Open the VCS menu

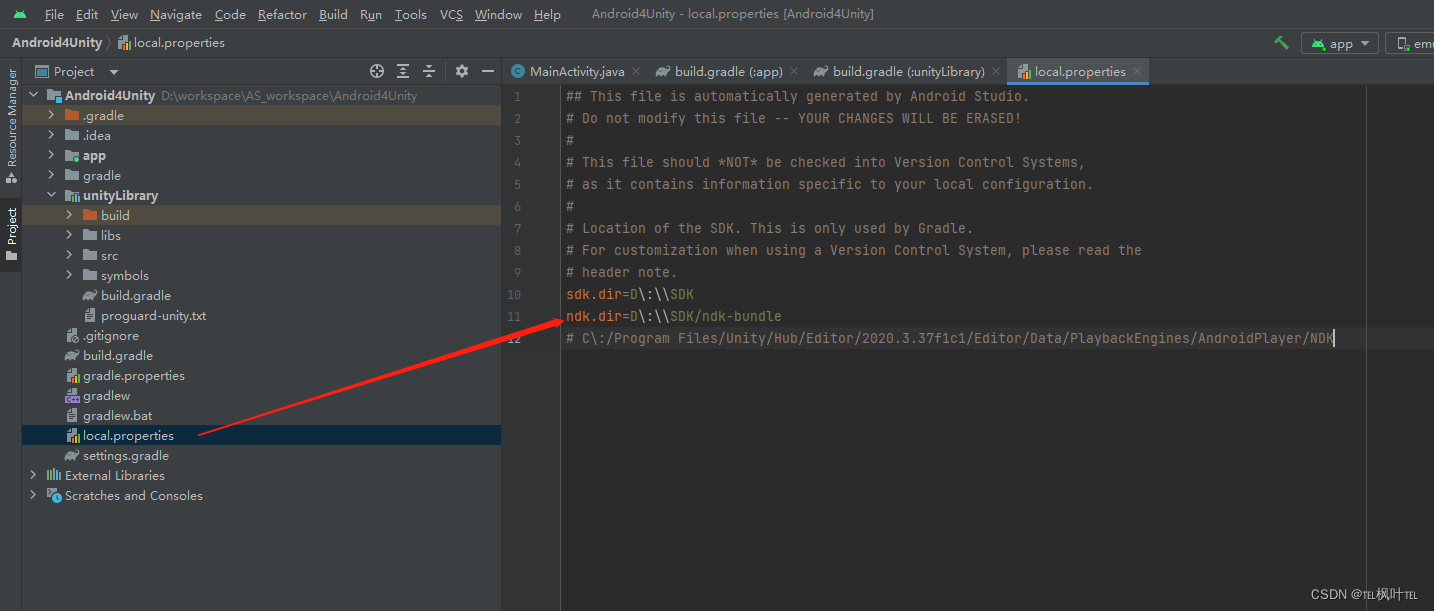click(x=451, y=15)
